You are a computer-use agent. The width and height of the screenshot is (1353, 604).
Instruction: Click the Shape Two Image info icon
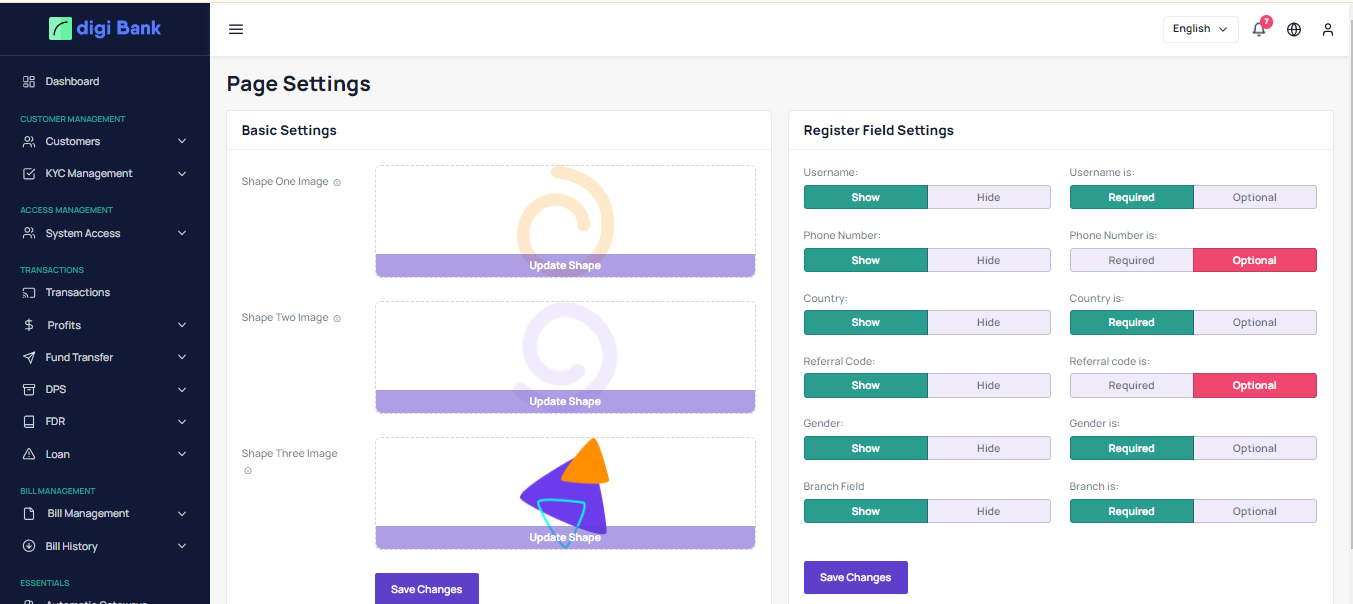337,319
